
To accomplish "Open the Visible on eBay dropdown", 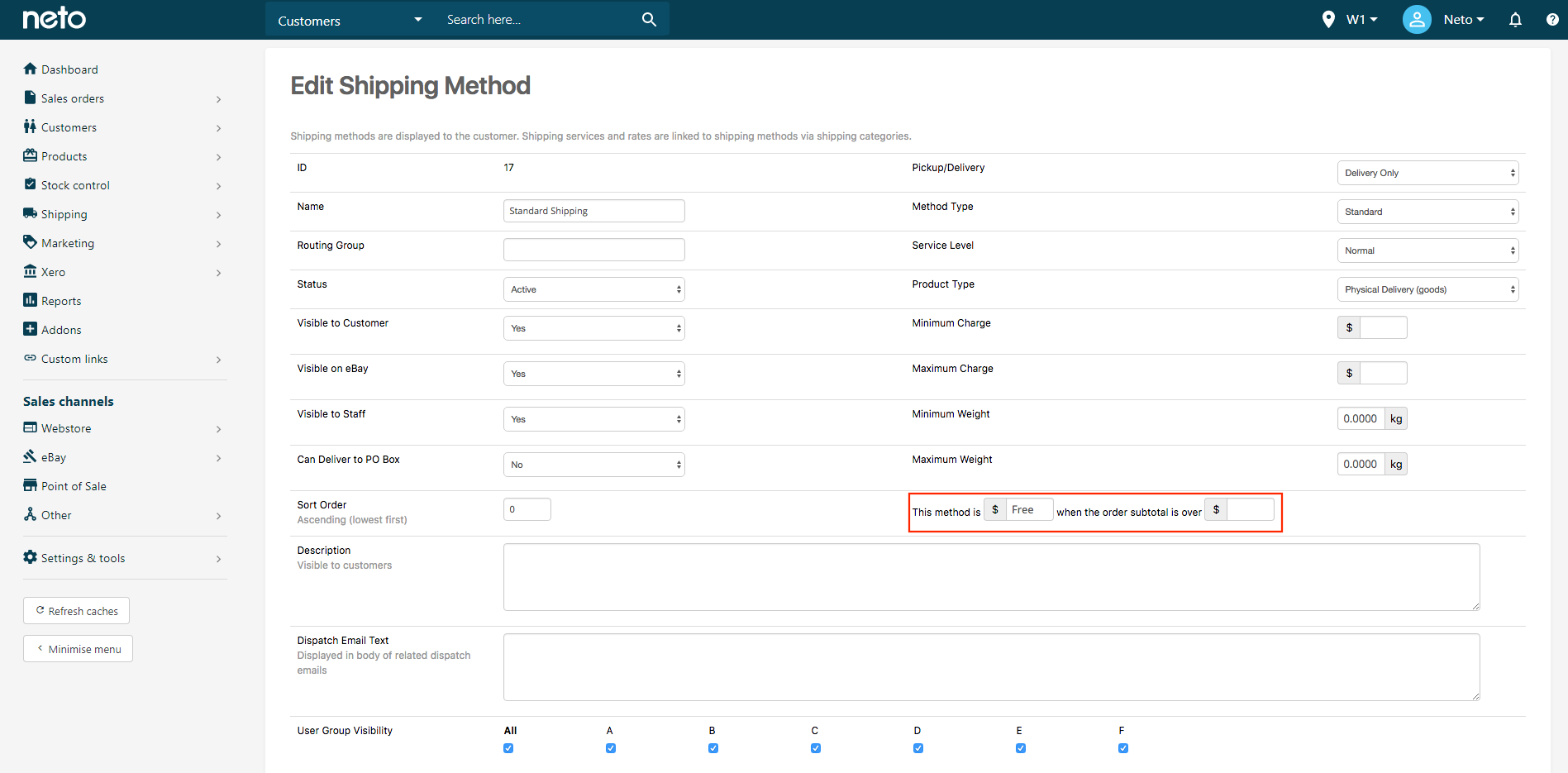I will click(594, 374).
